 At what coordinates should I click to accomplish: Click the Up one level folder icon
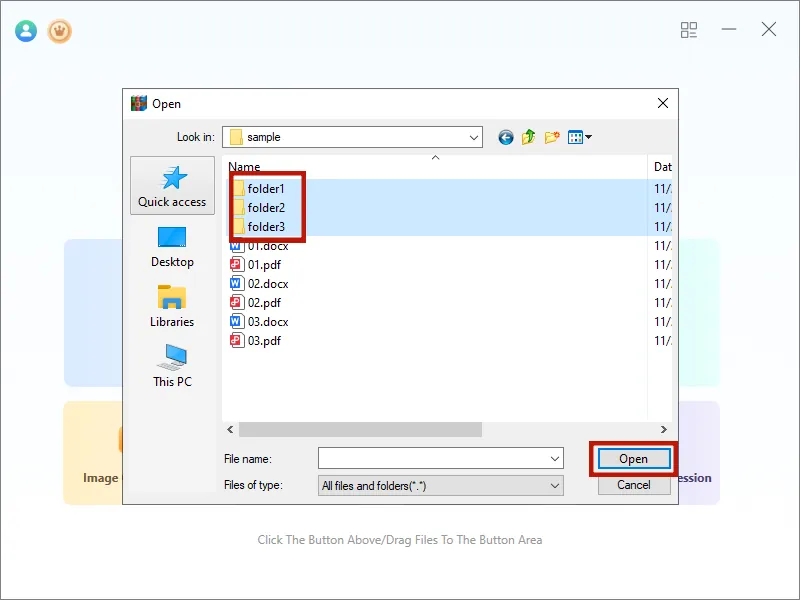(528, 137)
